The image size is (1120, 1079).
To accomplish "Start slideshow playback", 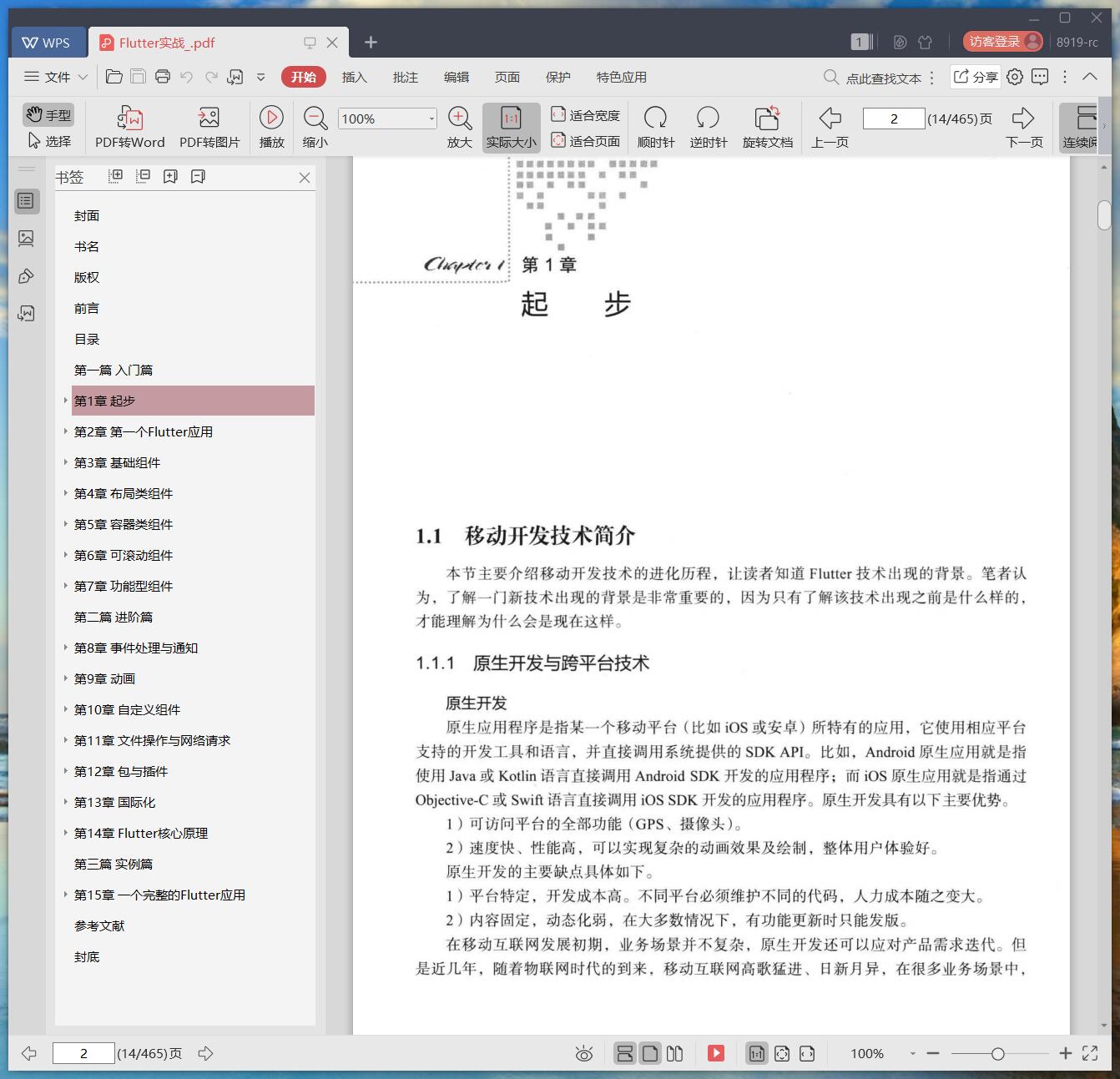I will (271, 127).
